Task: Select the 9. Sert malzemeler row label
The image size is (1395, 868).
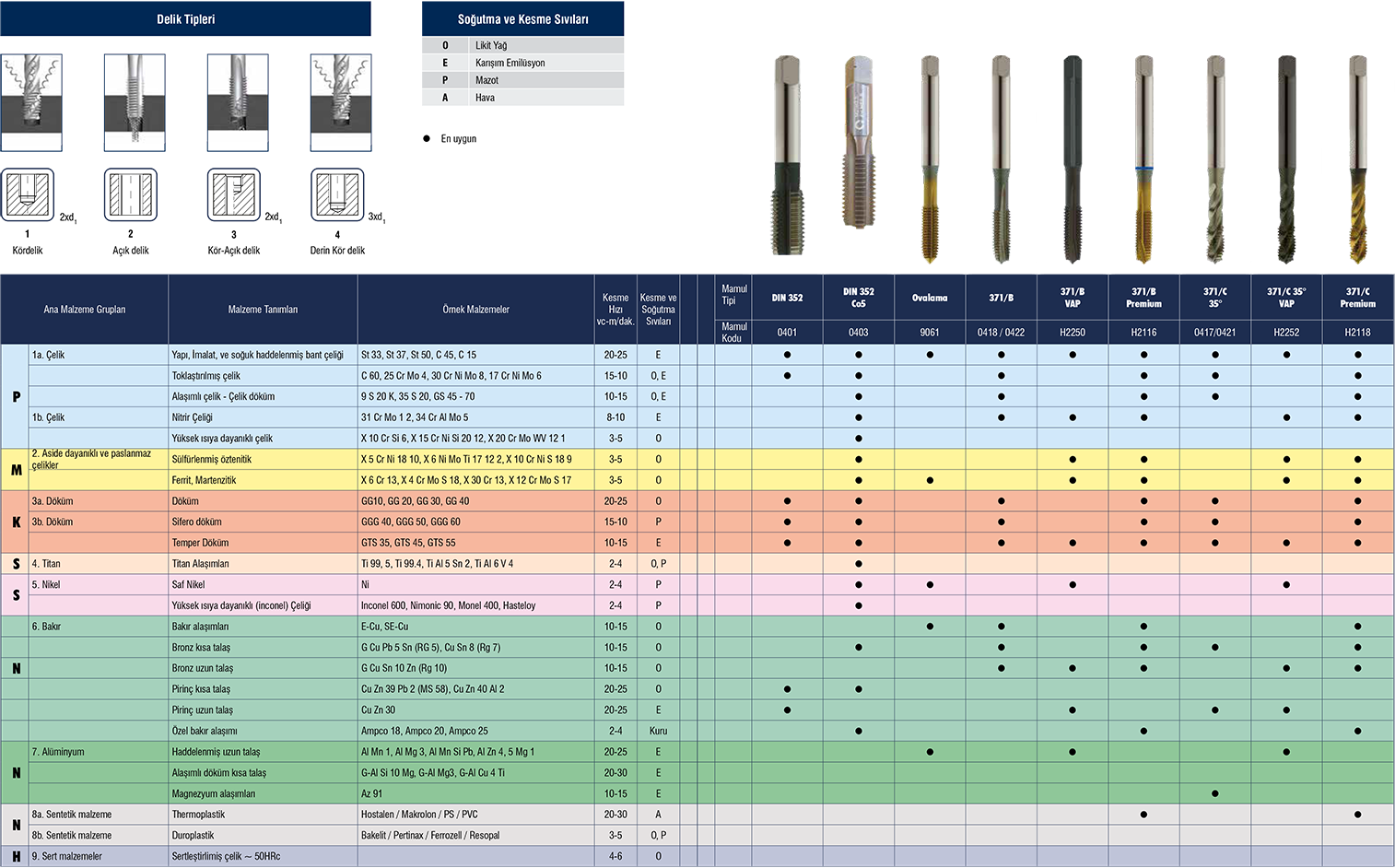Action: coord(67,857)
